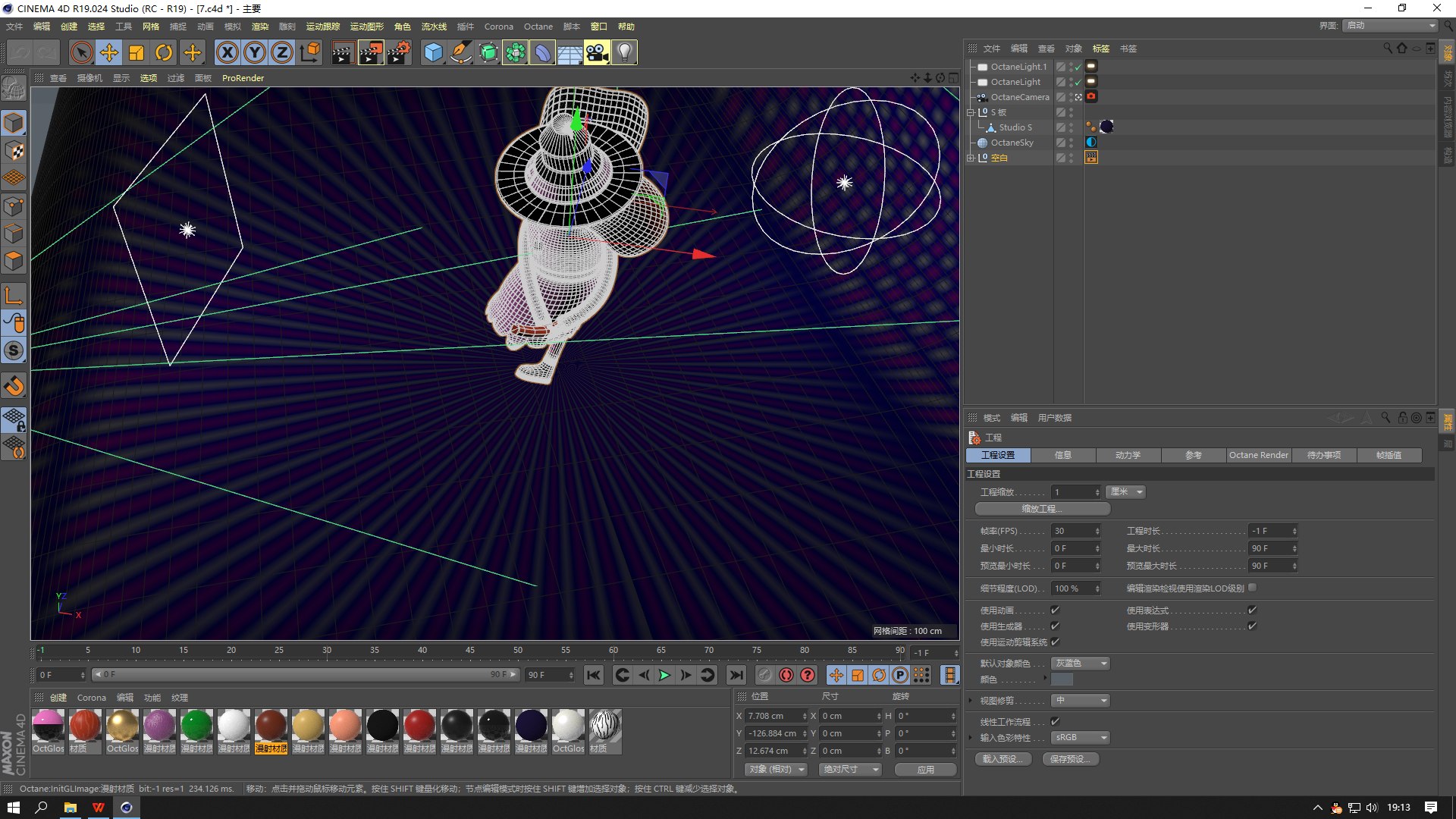Open the Octane Render tab
This screenshot has width=1456, height=819.
1259,455
